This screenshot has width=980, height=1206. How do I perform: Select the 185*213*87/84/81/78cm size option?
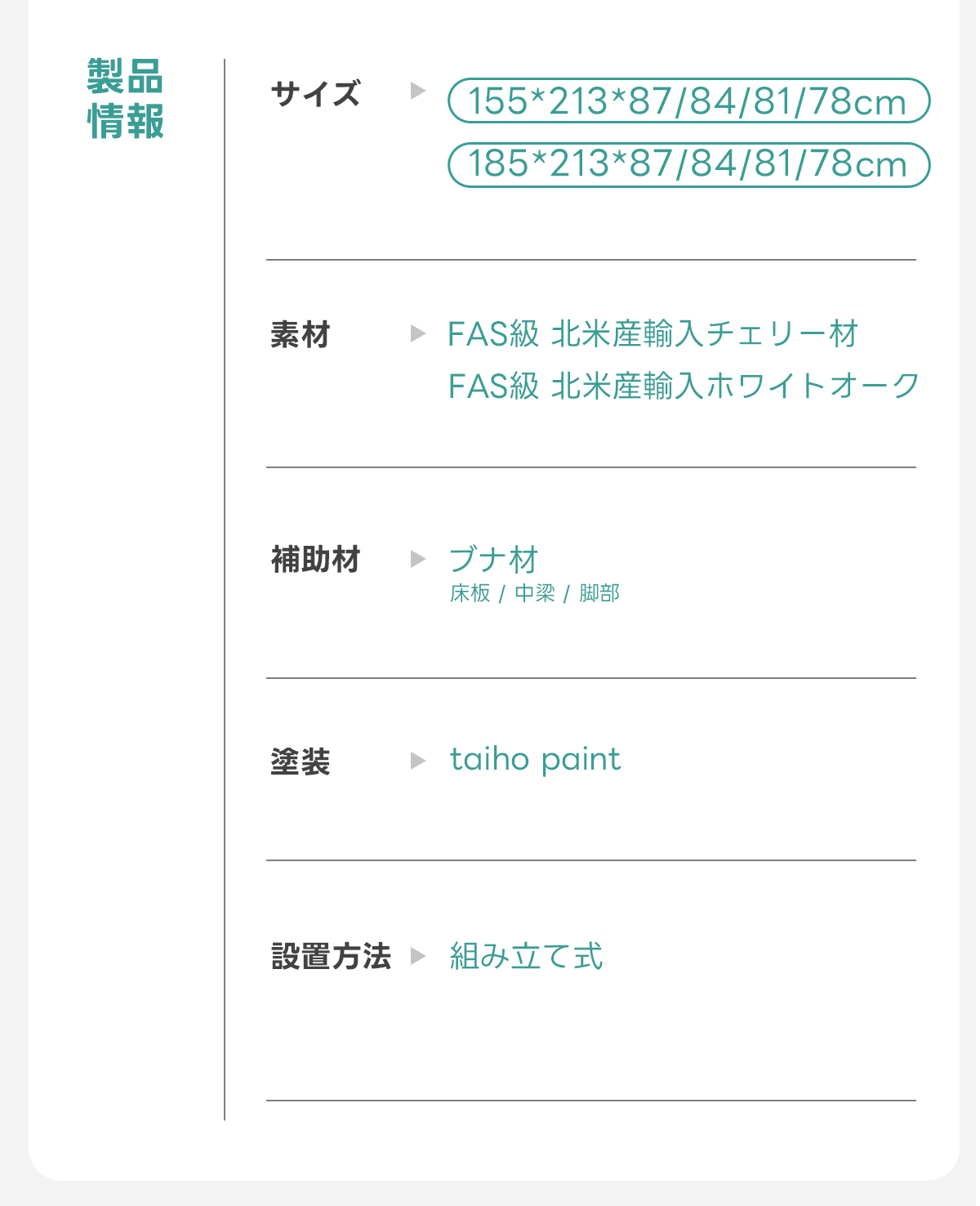click(x=688, y=164)
